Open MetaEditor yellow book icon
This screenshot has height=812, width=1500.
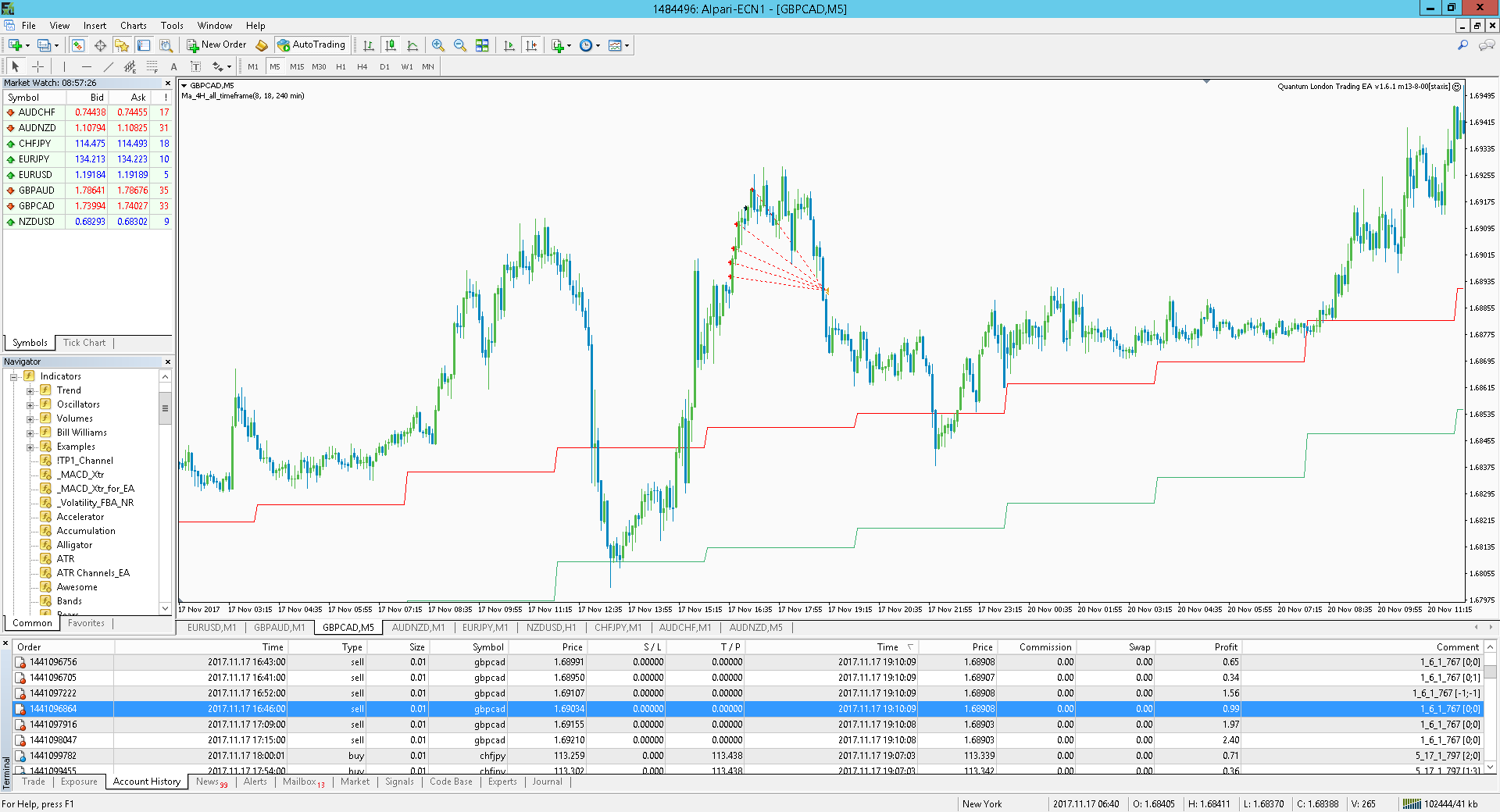pos(262,45)
